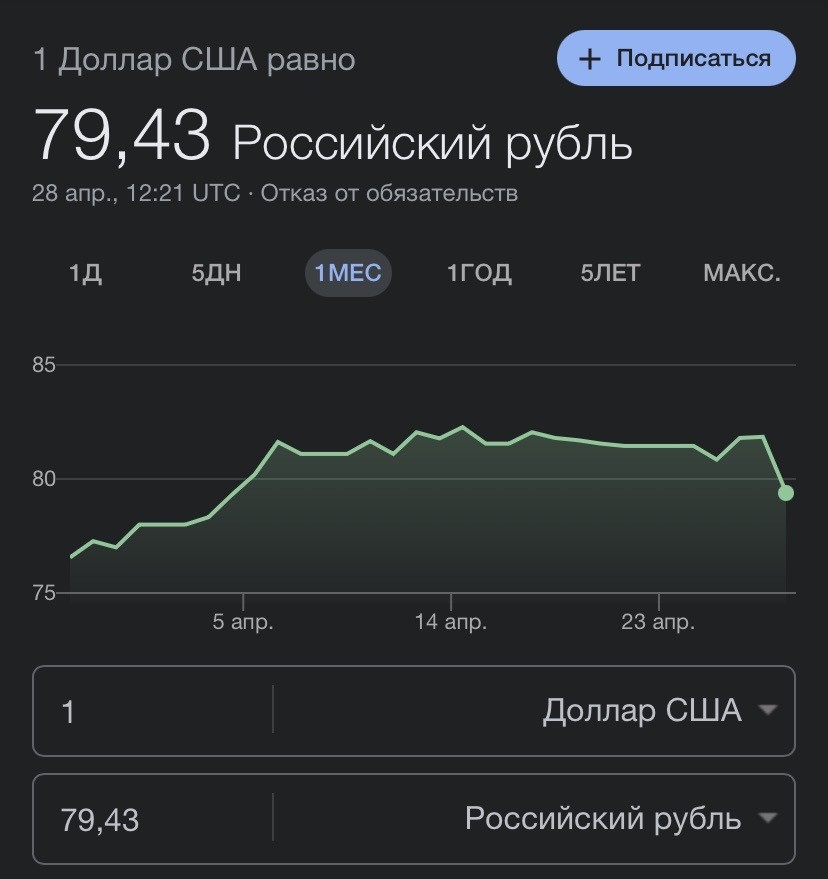This screenshot has width=828, height=879.
Task: Switch chart to 1ГОД range
Action: (479, 274)
